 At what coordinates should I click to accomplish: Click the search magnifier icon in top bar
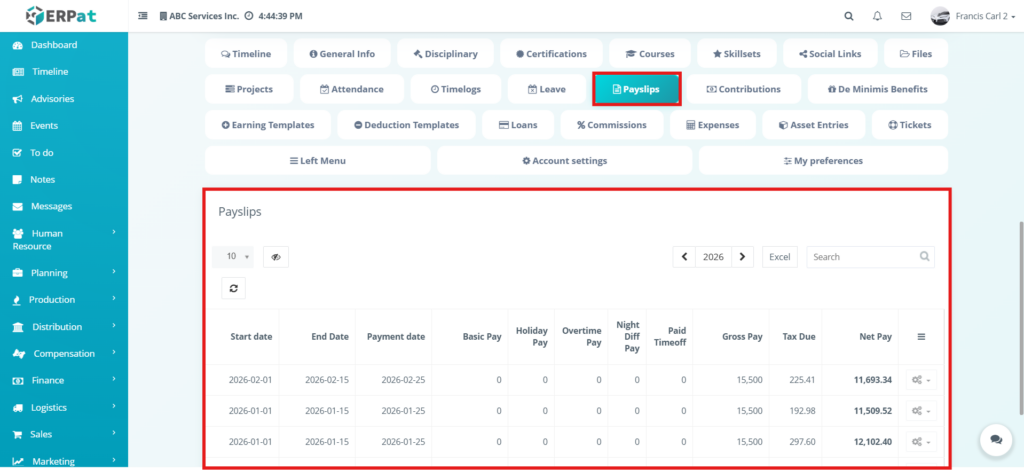click(849, 16)
